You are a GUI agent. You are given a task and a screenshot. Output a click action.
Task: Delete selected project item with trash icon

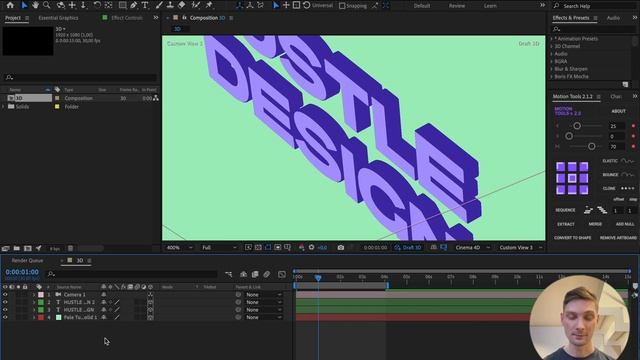point(70,248)
